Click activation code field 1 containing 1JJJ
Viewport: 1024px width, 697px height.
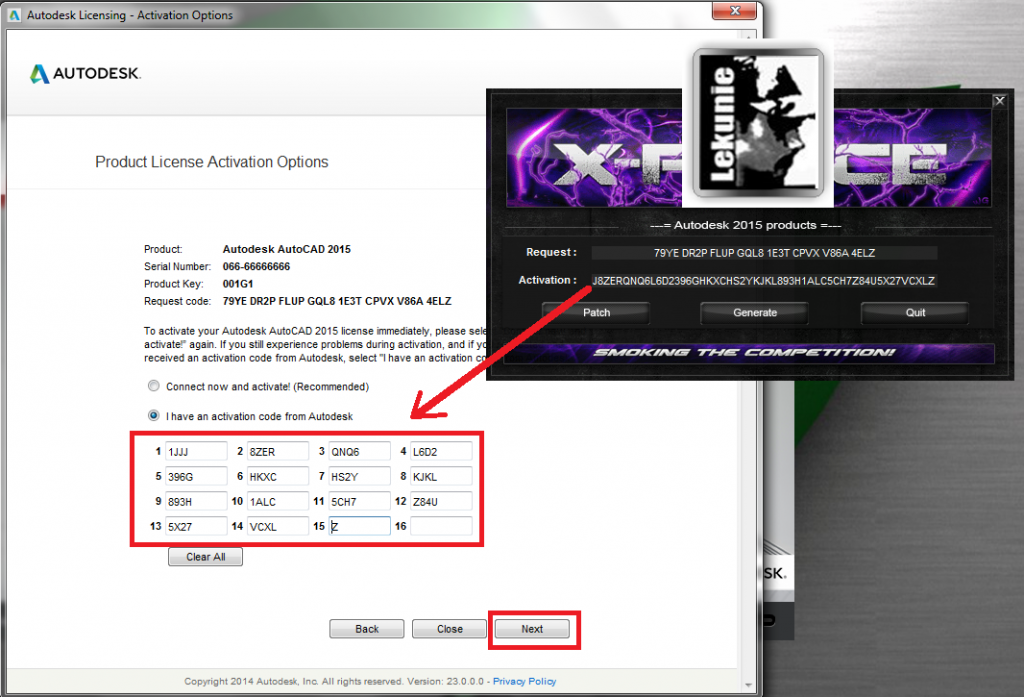click(x=196, y=451)
